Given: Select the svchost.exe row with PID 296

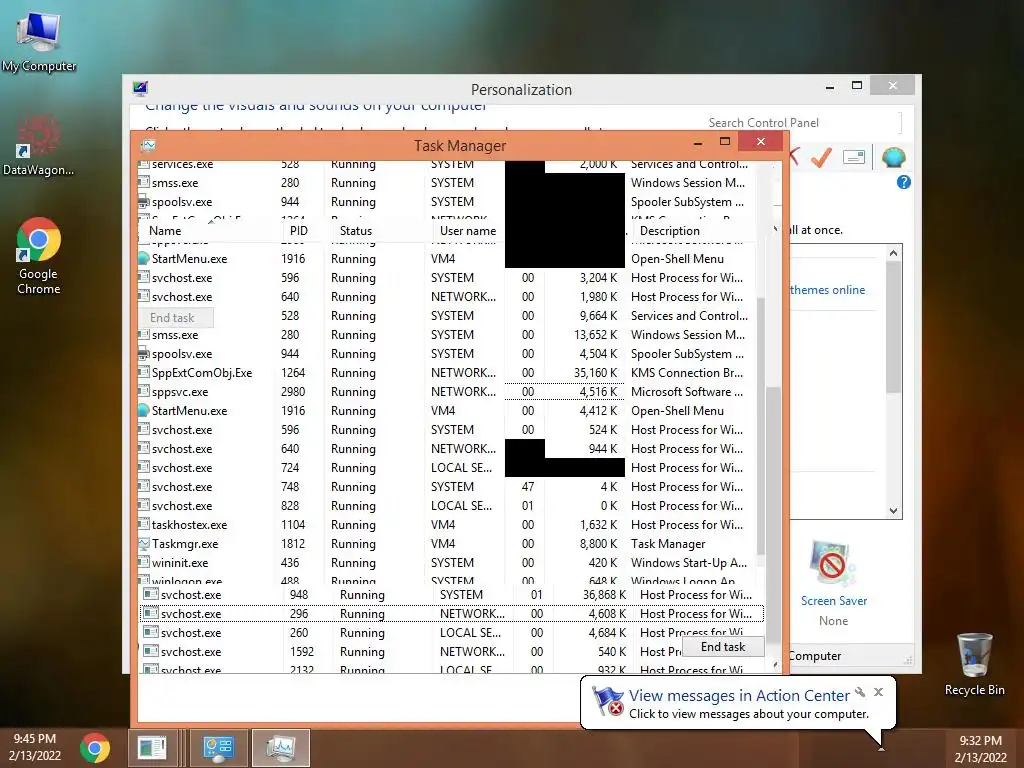Looking at the screenshot, I should (x=452, y=613).
